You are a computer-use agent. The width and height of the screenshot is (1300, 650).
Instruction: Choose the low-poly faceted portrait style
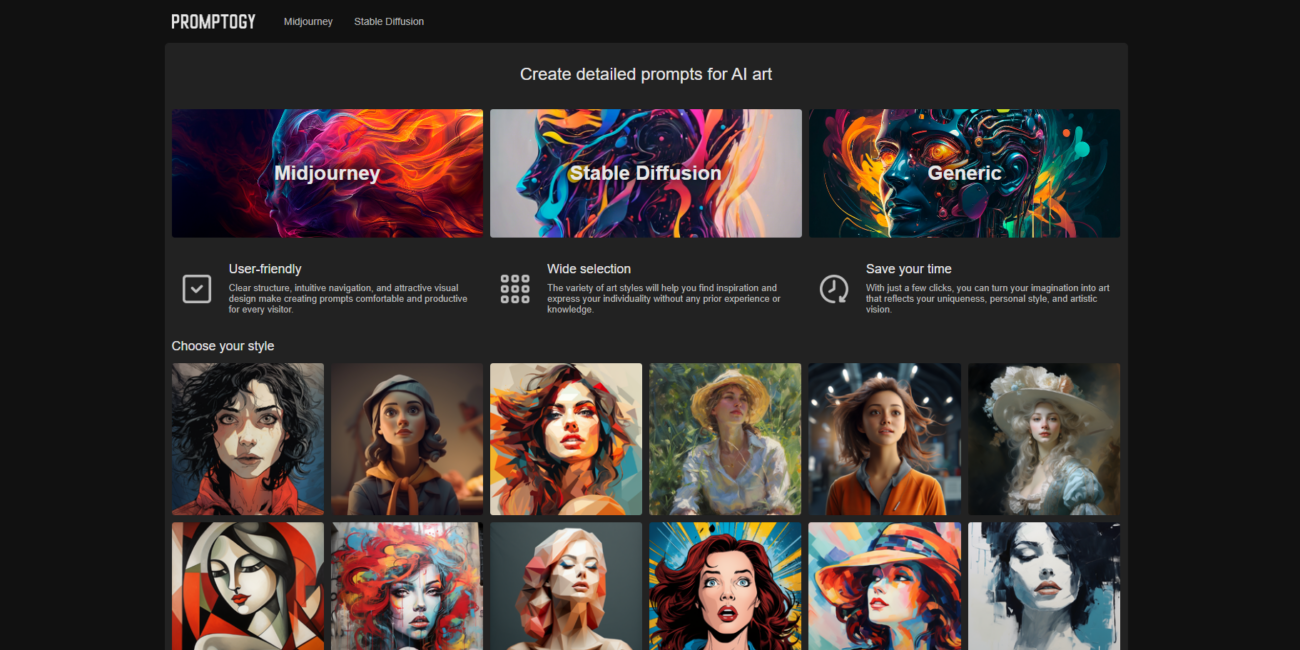[566, 586]
